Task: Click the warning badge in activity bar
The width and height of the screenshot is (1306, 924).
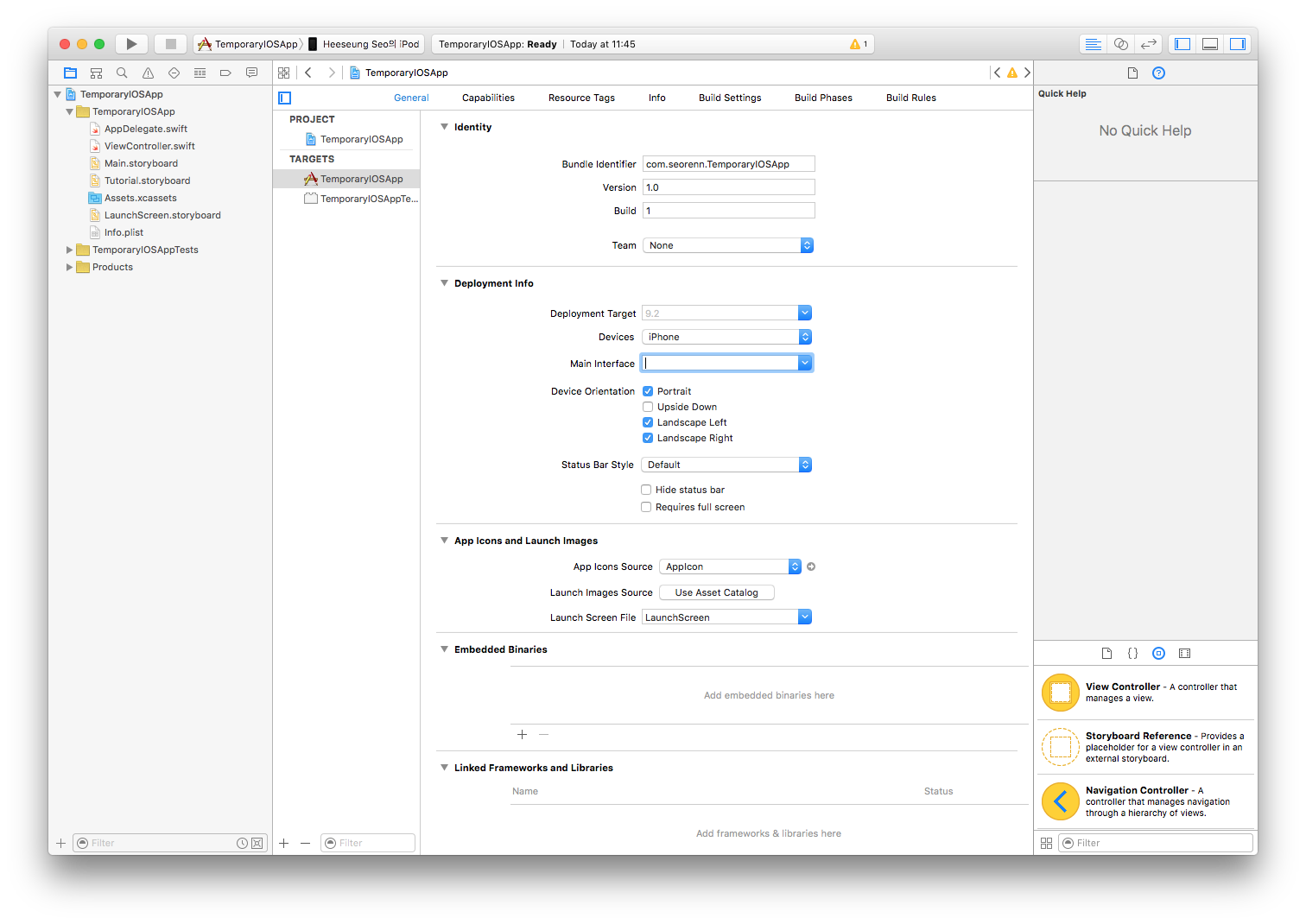Action: (859, 44)
